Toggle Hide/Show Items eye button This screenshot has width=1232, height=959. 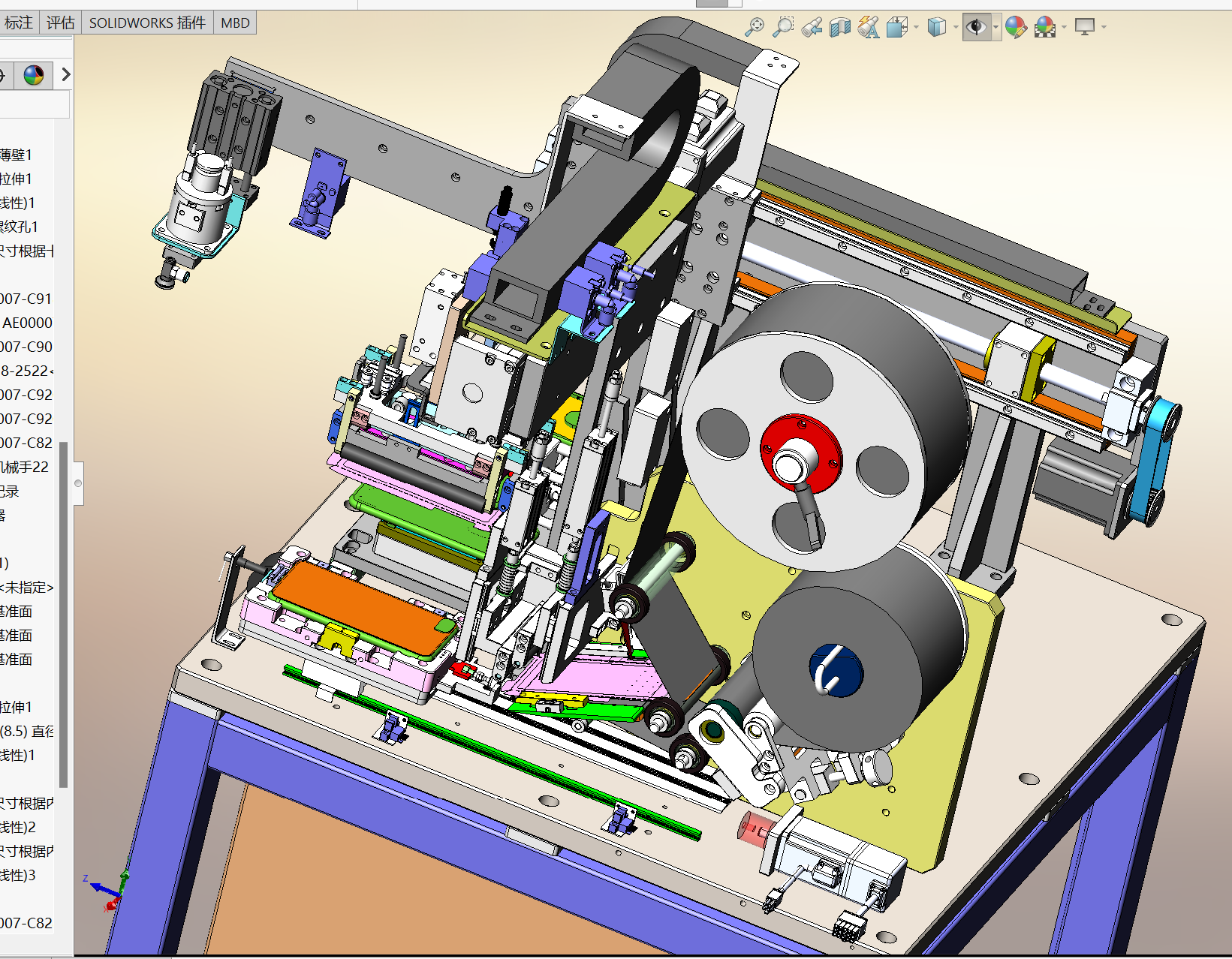[976, 28]
